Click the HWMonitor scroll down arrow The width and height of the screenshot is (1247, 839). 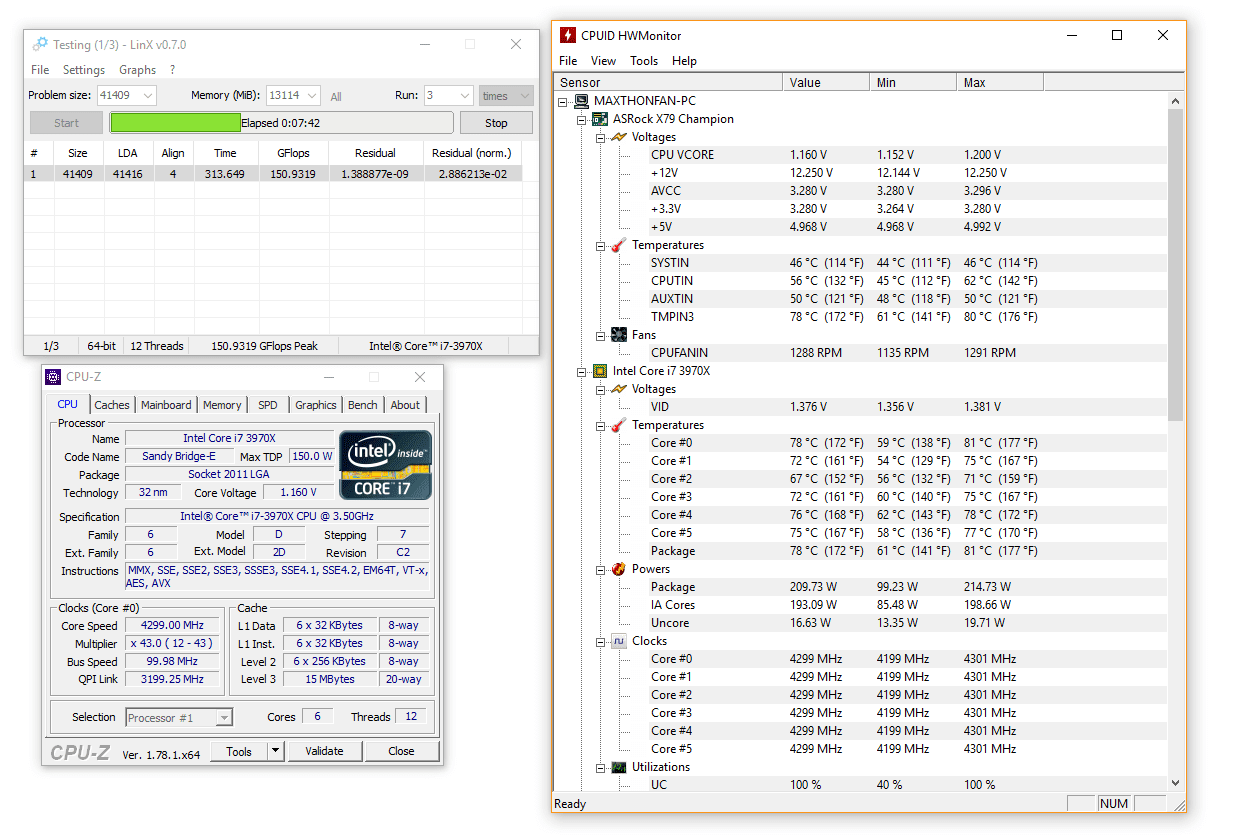click(x=1175, y=784)
